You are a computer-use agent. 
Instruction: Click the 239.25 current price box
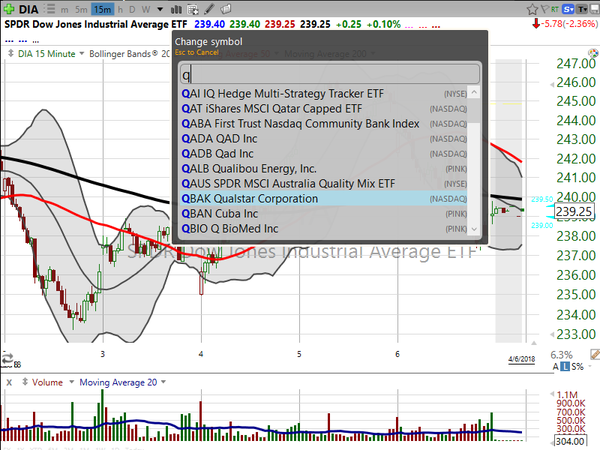click(573, 211)
